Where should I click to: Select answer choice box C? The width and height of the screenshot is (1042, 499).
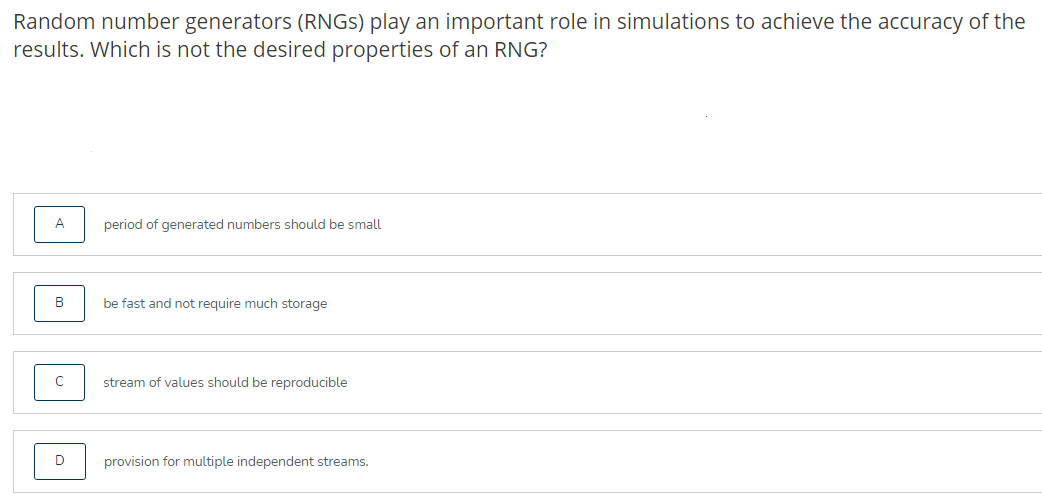[x=59, y=382]
